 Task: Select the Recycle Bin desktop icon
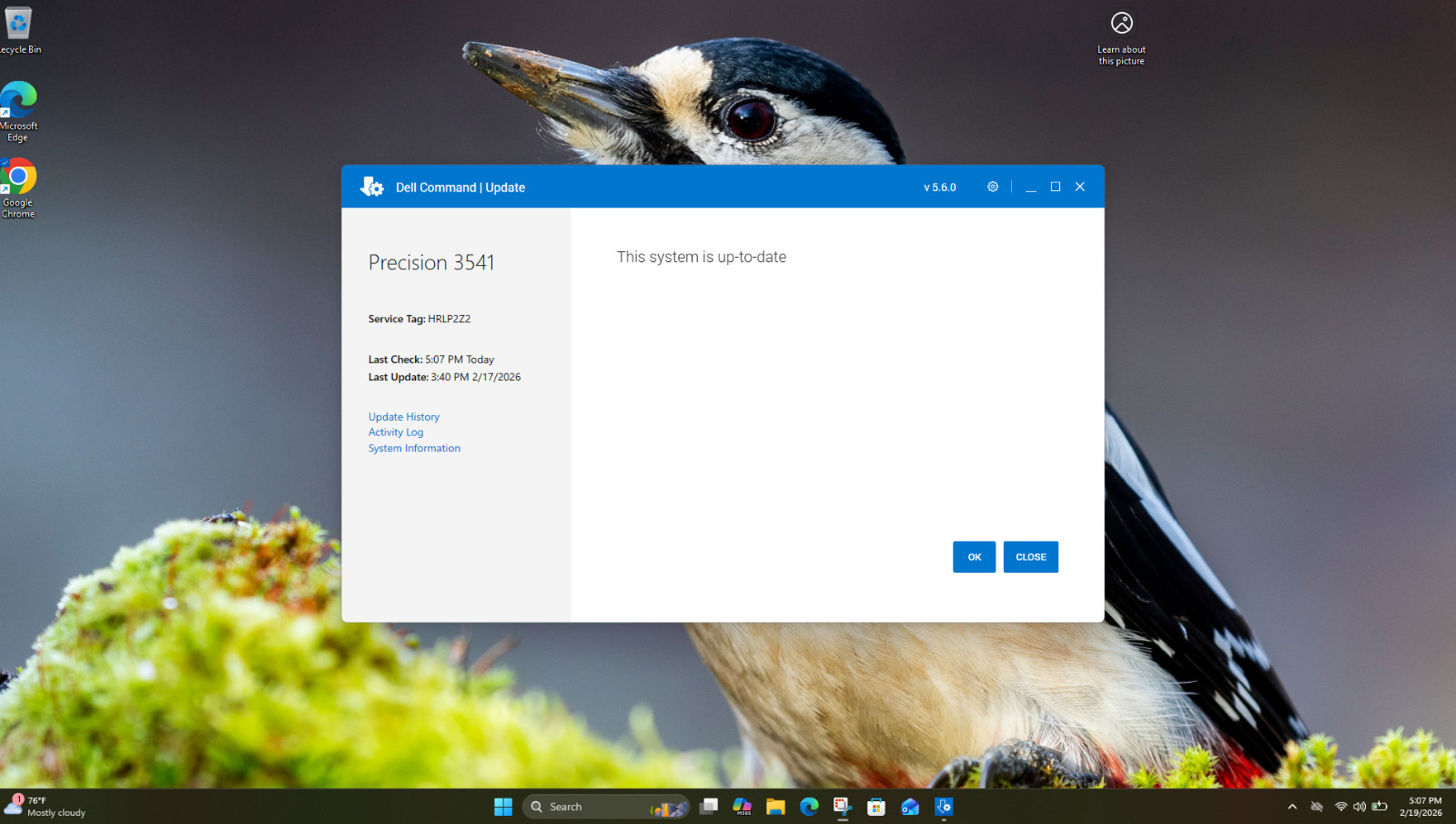tap(18, 30)
